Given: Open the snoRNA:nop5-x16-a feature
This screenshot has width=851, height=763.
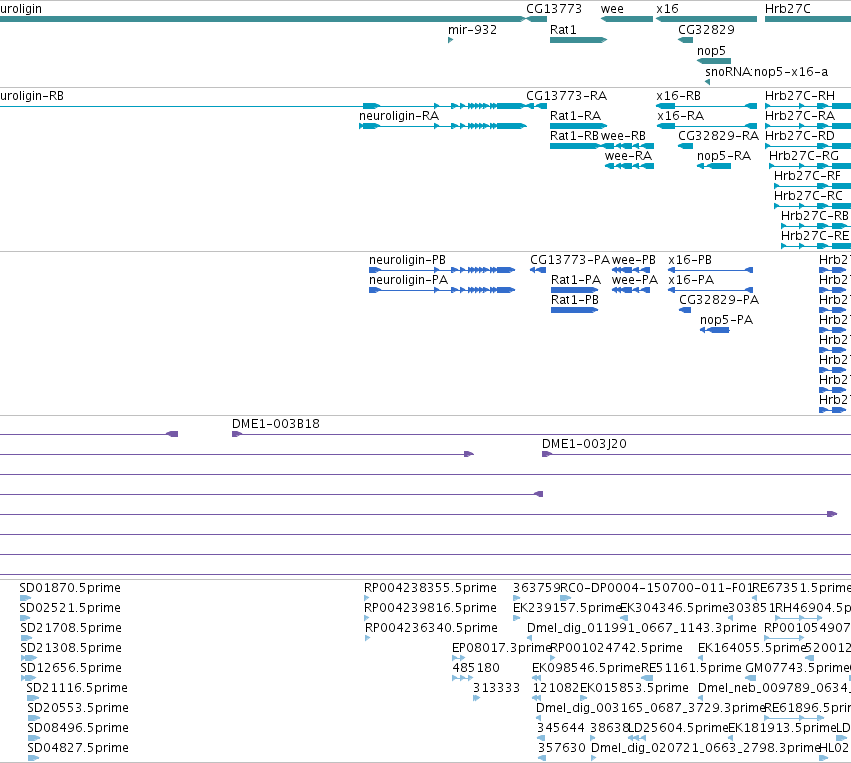Looking at the screenshot, I should pyautogui.click(x=707, y=82).
